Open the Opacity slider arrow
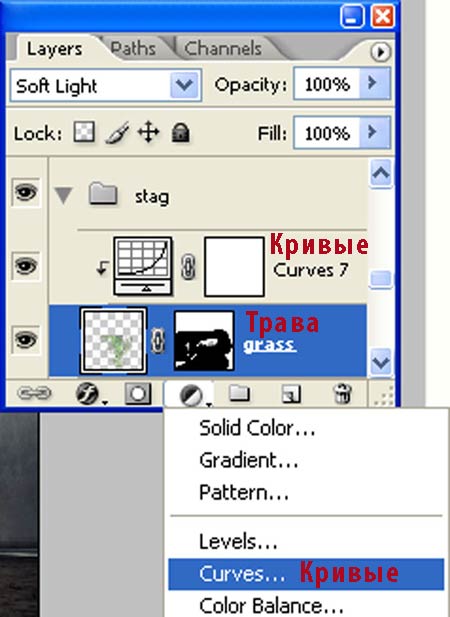This screenshot has height=617, width=450. (376, 83)
